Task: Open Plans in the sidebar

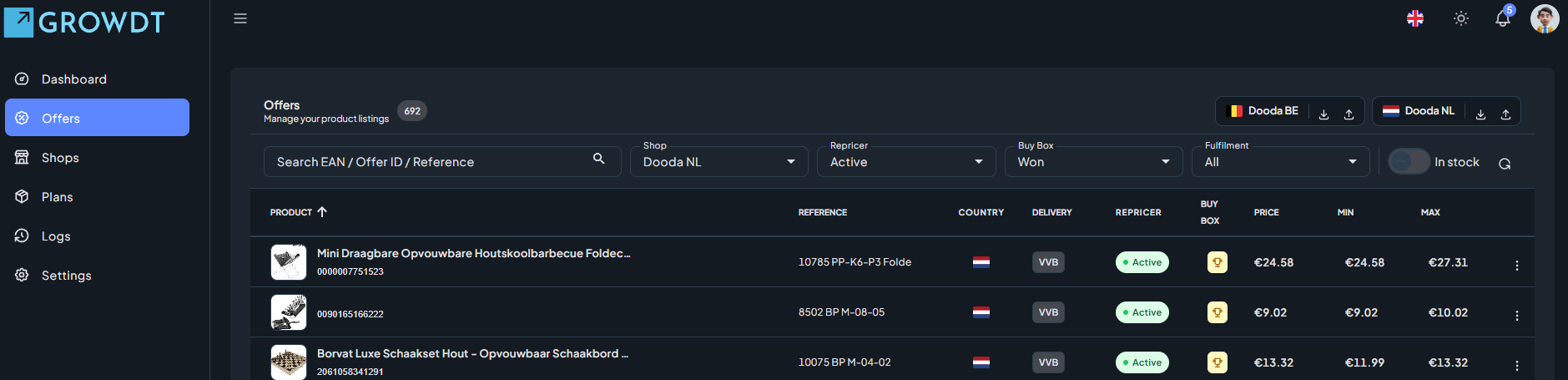Action: [97, 196]
